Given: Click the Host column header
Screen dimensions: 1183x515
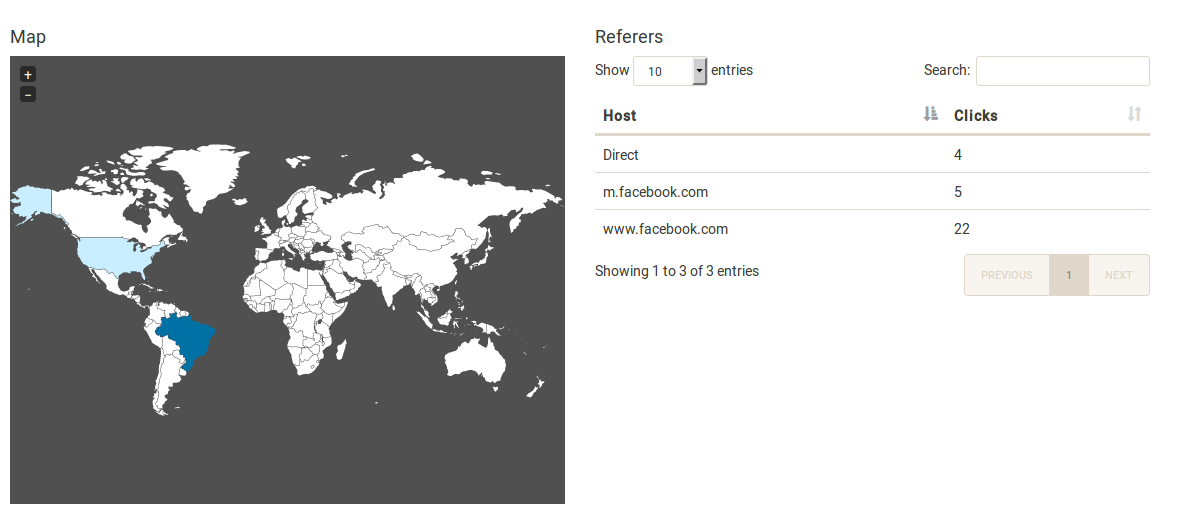Looking at the screenshot, I should pos(620,115).
